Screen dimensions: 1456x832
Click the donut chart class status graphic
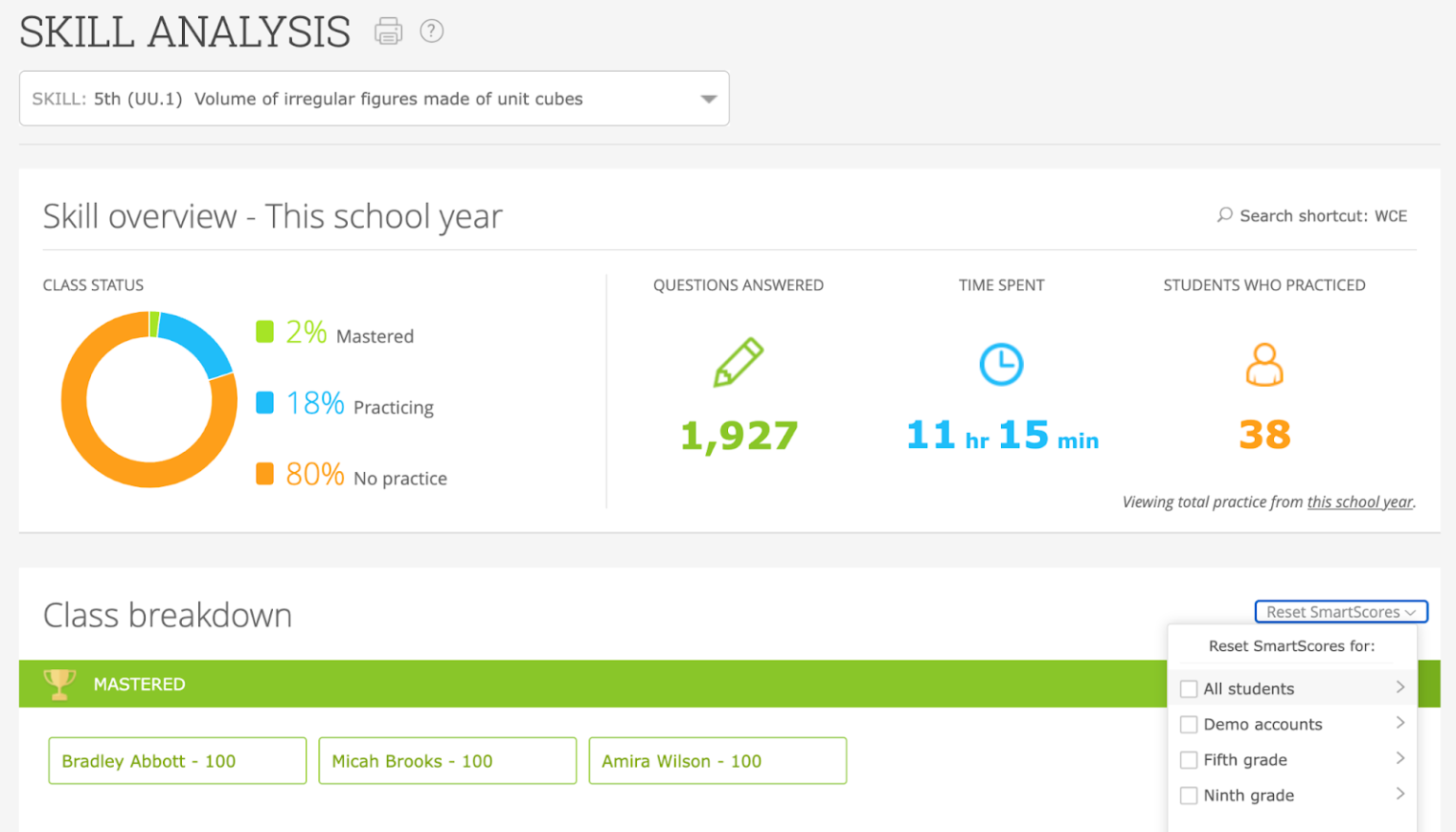pos(149,399)
